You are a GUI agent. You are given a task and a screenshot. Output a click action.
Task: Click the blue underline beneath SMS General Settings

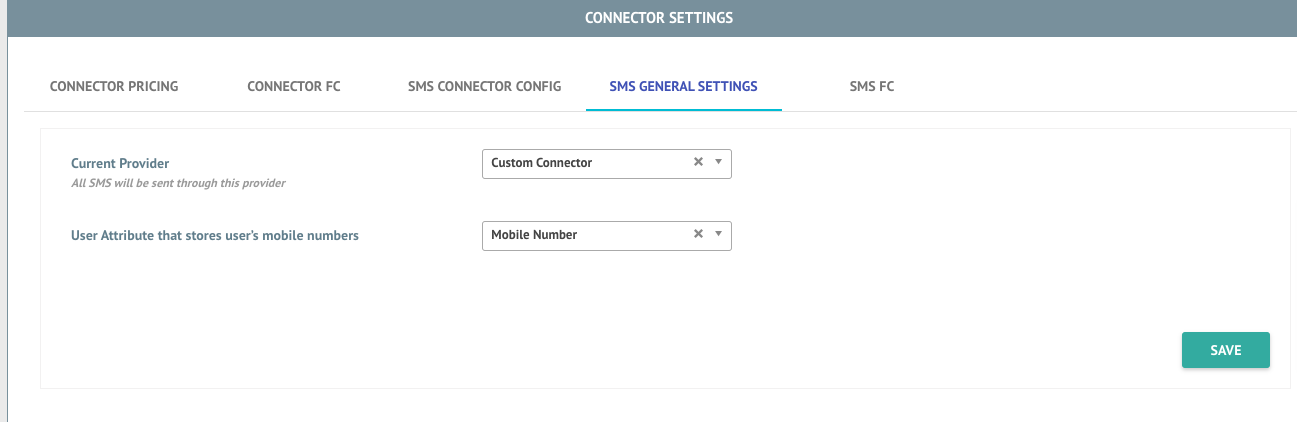click(684, 109)
